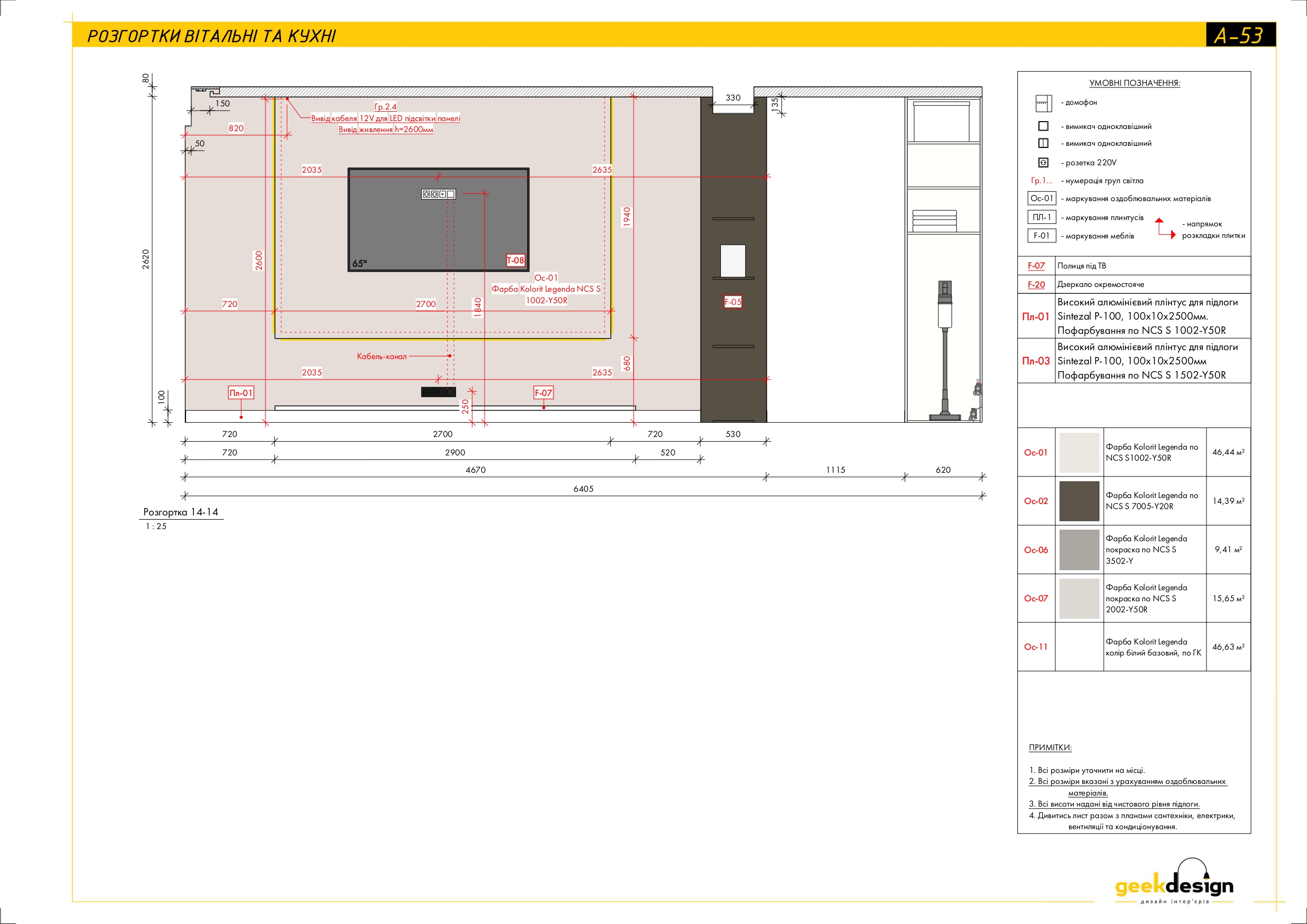1307x924 pixels.
Task: Click the dimension 4670
Action: pyautogui.click(x=476, y=470)
